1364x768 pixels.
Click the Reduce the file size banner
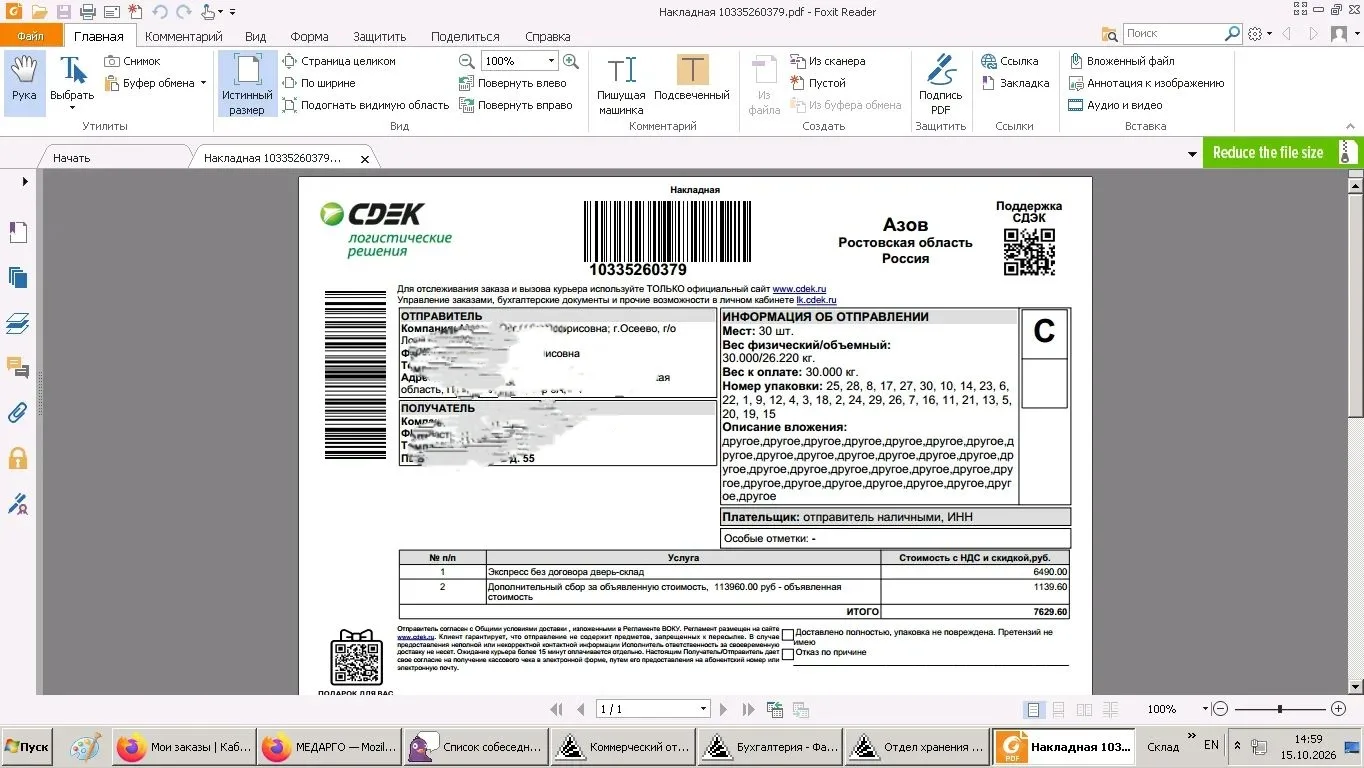pyautogui.click(x=1281, y=152)
